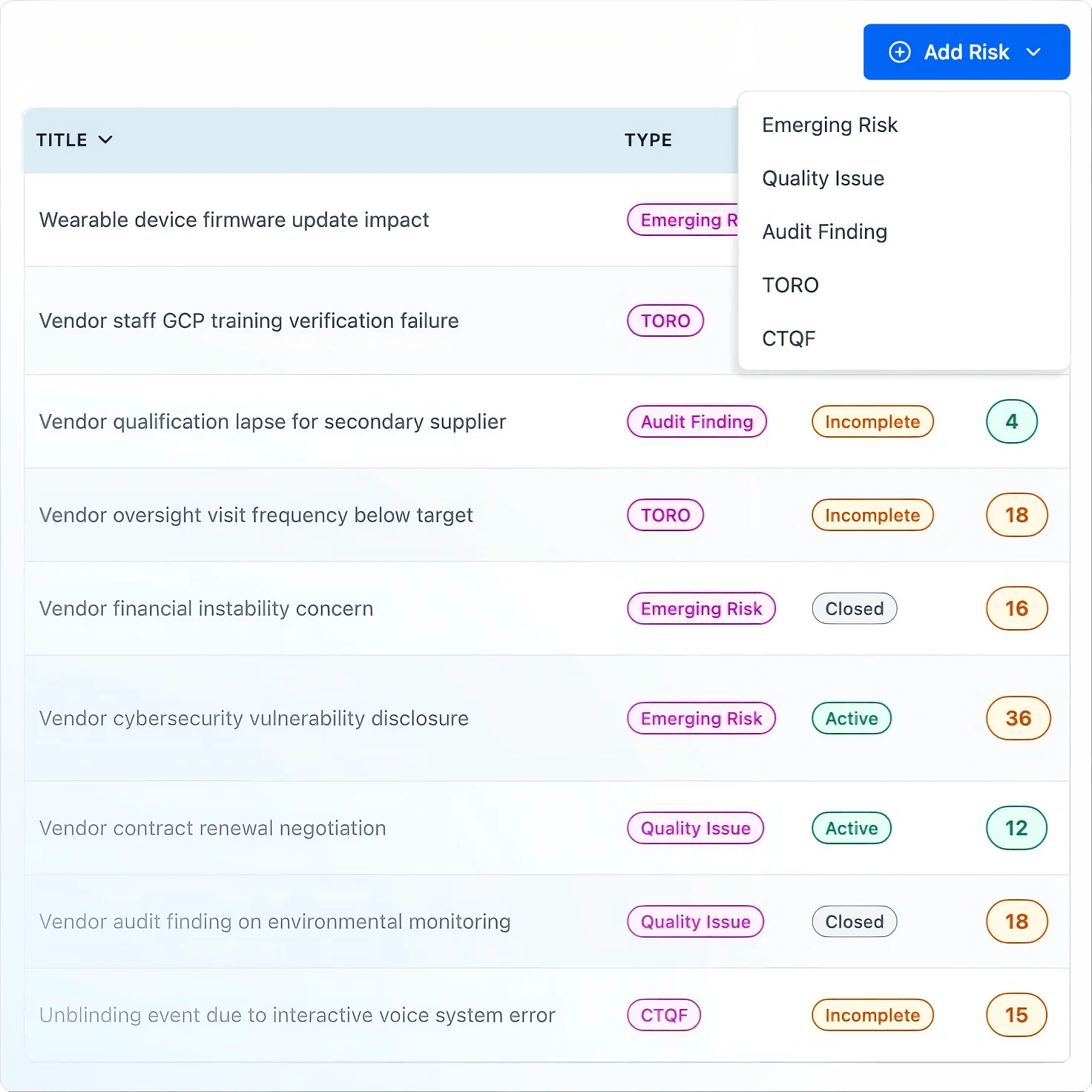
Task: Open "Wearable device firmware update impact" risk
Action: tap(234, 220)
